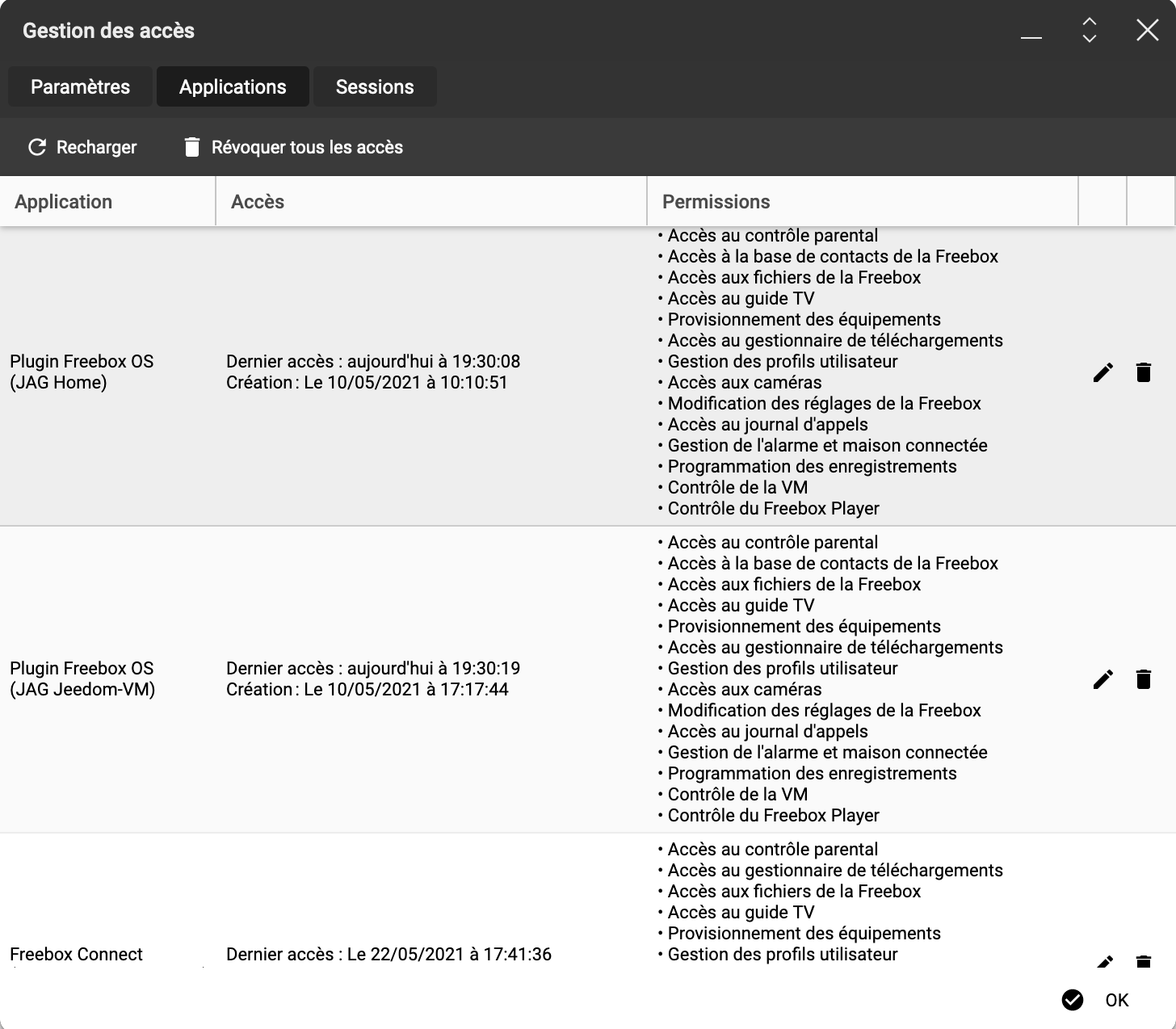Click the Accès column header
This screenshot has height=1029, width=1176.
(431, 202)
